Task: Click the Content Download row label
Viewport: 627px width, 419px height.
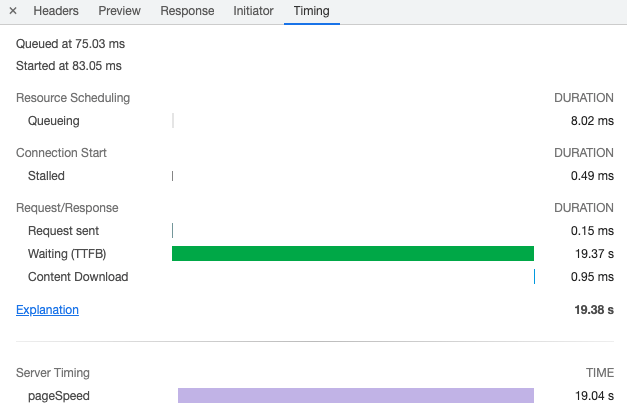Action: pos(78,277)
